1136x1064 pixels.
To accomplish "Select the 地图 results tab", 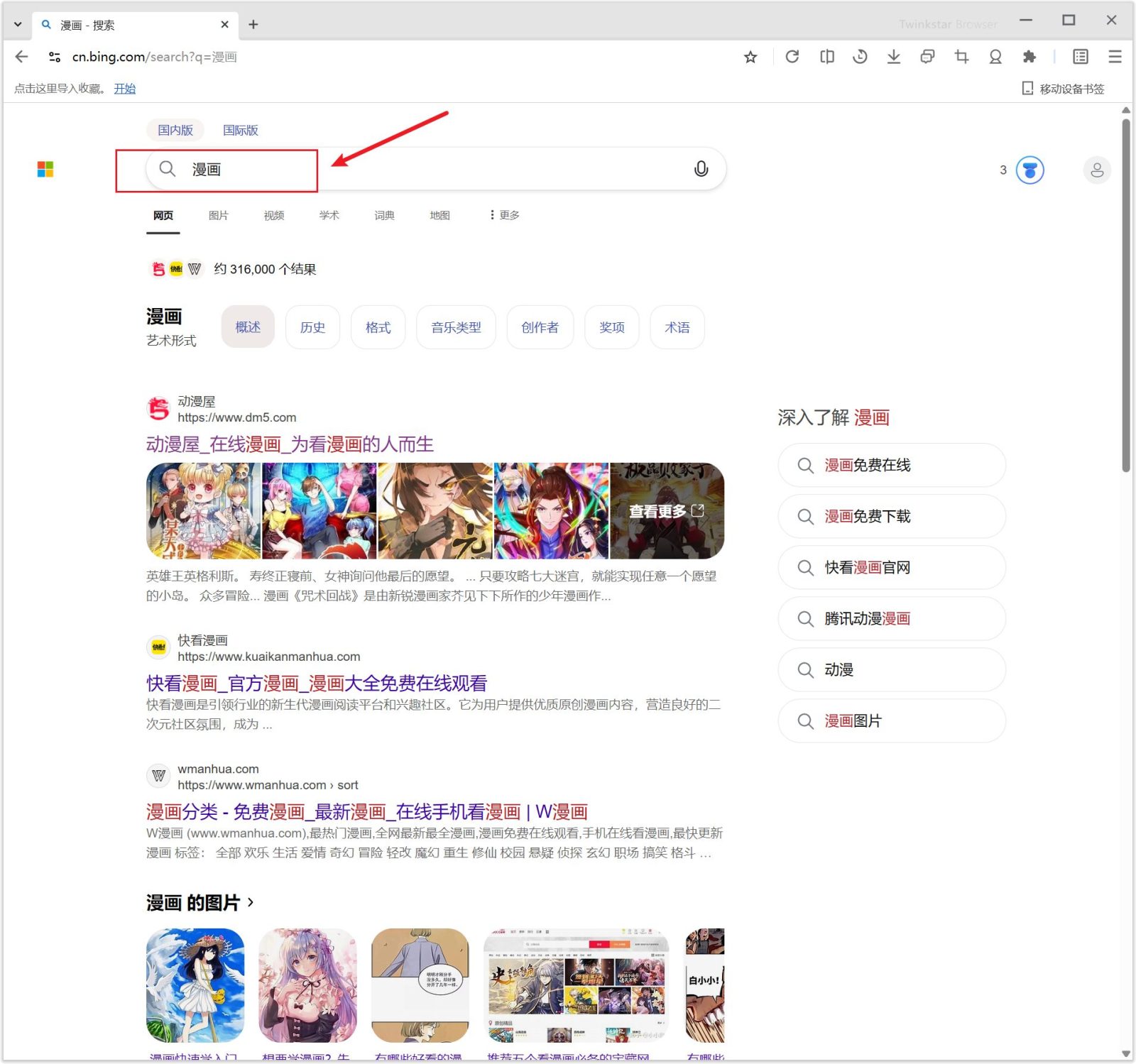I will 440,215.
